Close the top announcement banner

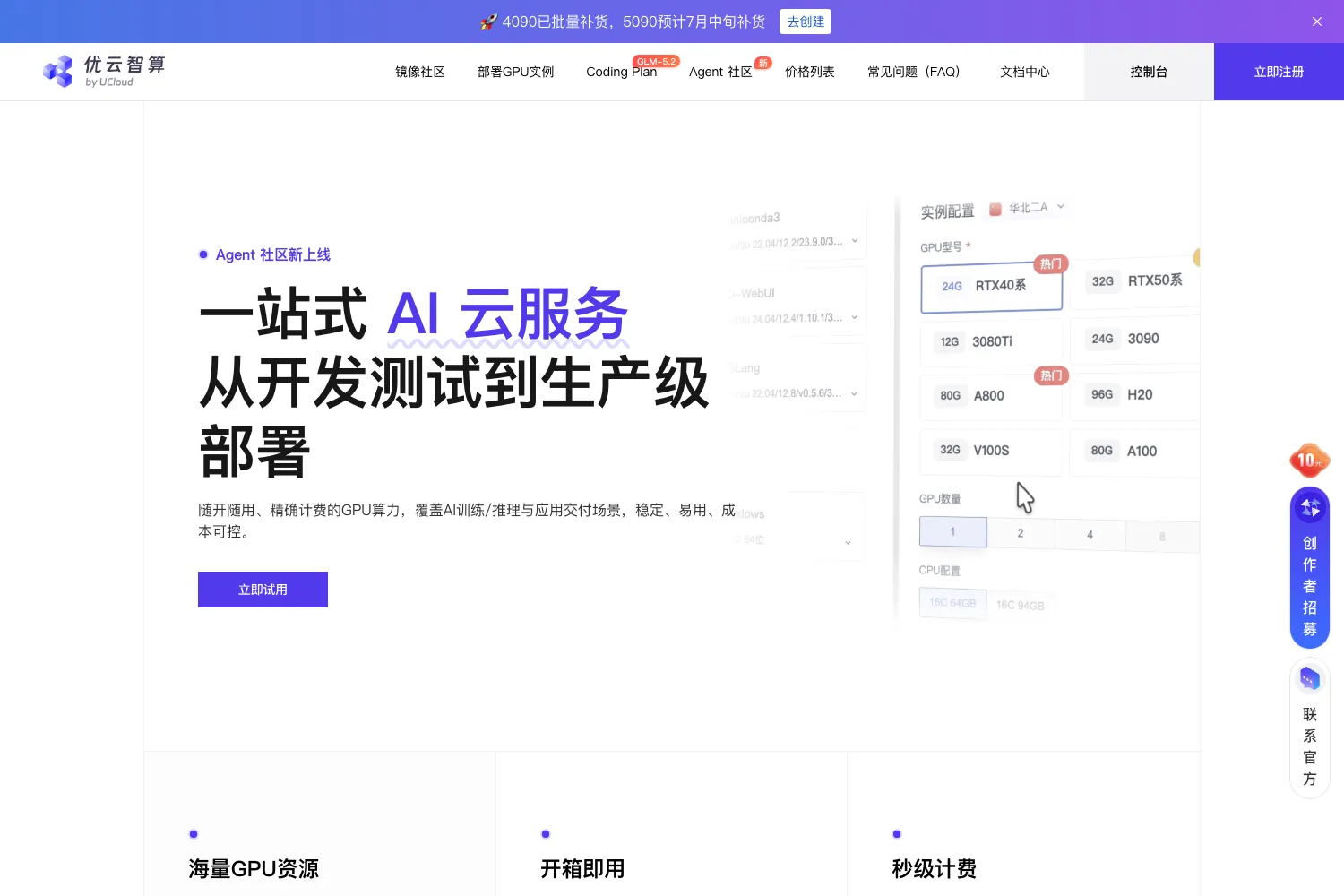tap(1317, 22)
